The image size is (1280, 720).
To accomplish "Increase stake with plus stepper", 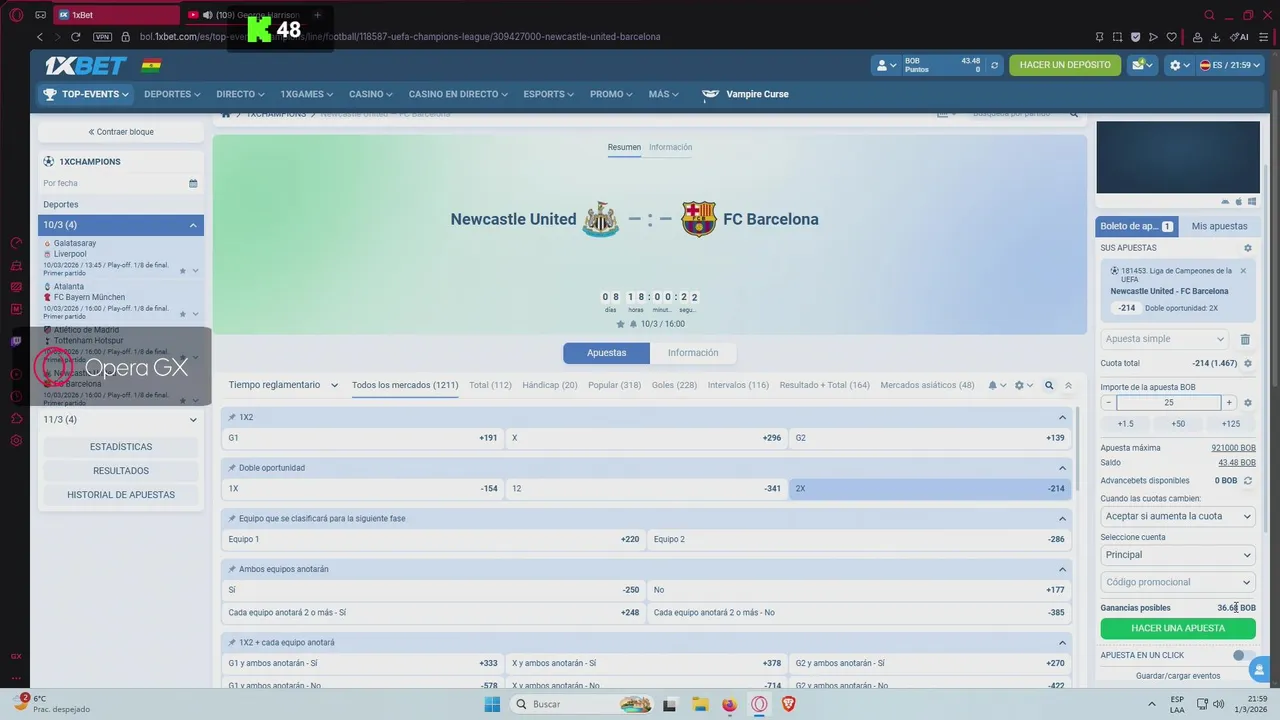I will tap(1229, 403).
